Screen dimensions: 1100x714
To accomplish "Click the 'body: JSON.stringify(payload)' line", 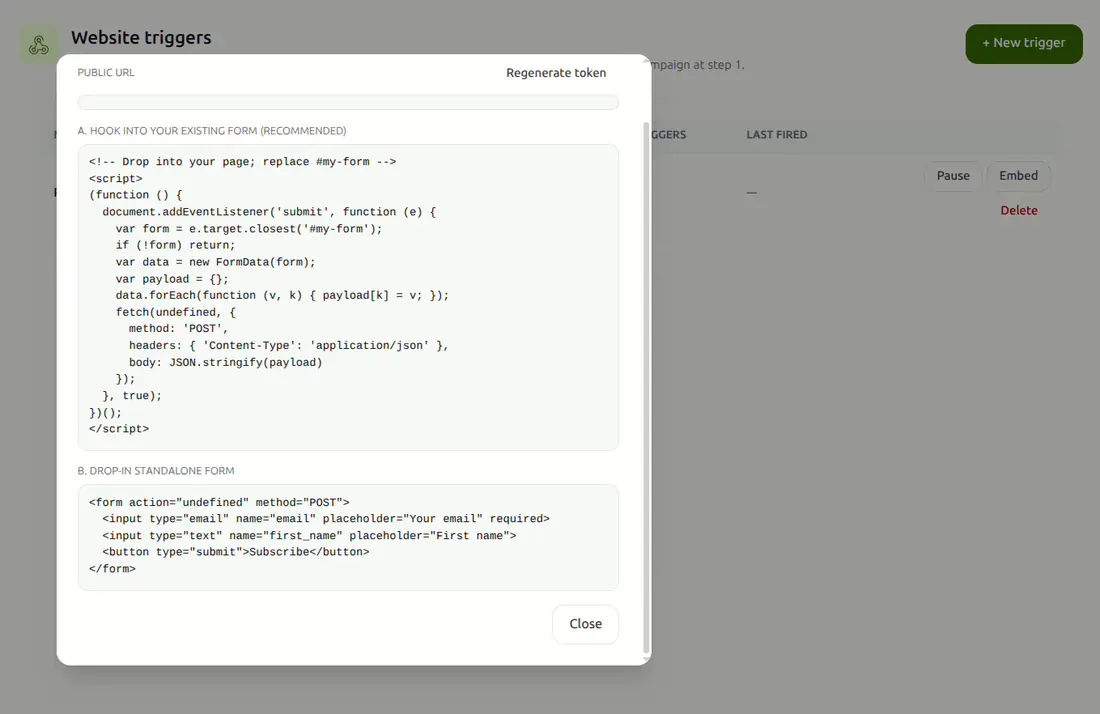I will click(225, 363).
